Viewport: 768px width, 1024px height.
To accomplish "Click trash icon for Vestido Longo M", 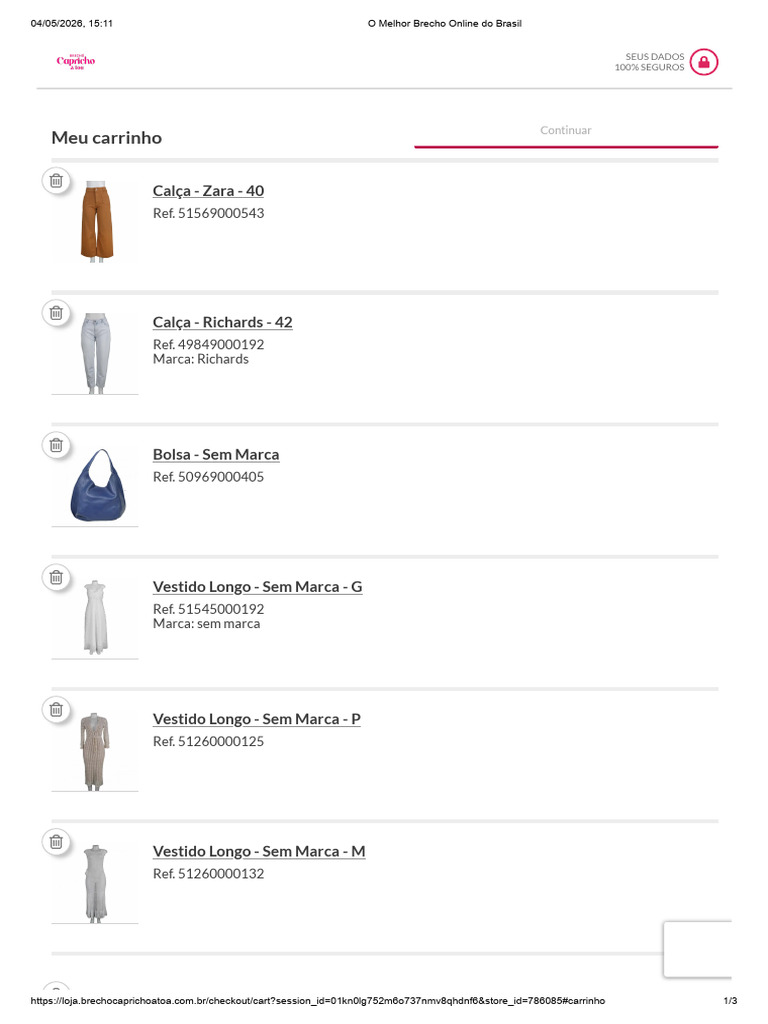I will [56, 842].
